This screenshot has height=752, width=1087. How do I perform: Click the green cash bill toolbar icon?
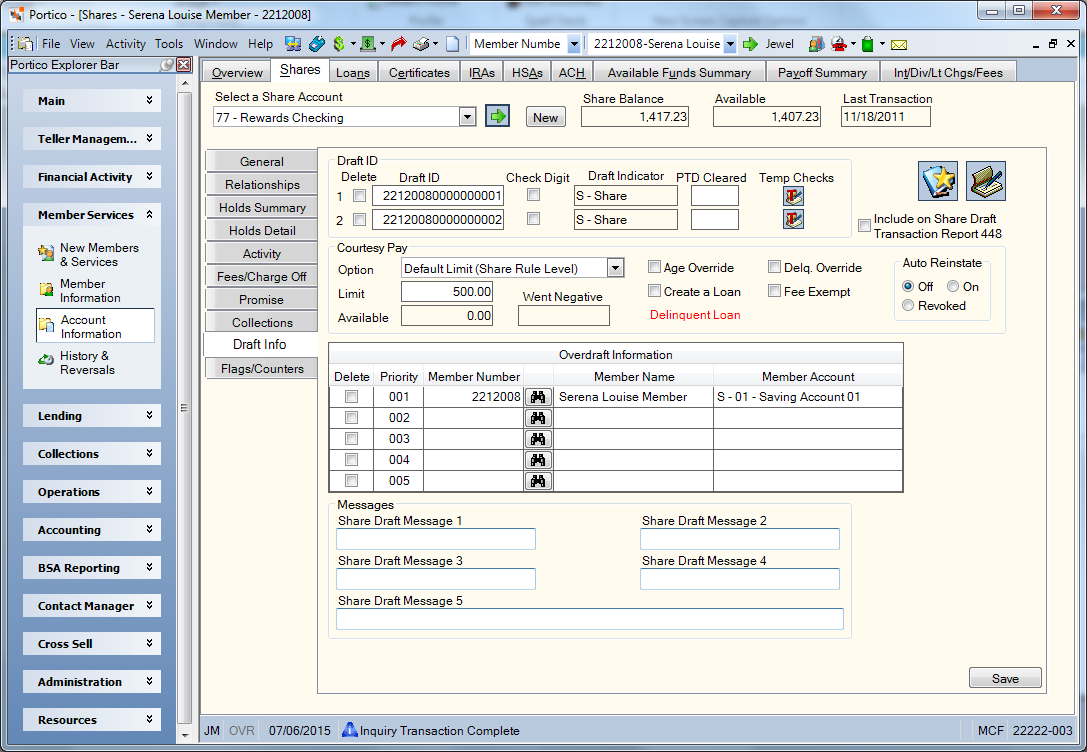(x=368, y=44)
